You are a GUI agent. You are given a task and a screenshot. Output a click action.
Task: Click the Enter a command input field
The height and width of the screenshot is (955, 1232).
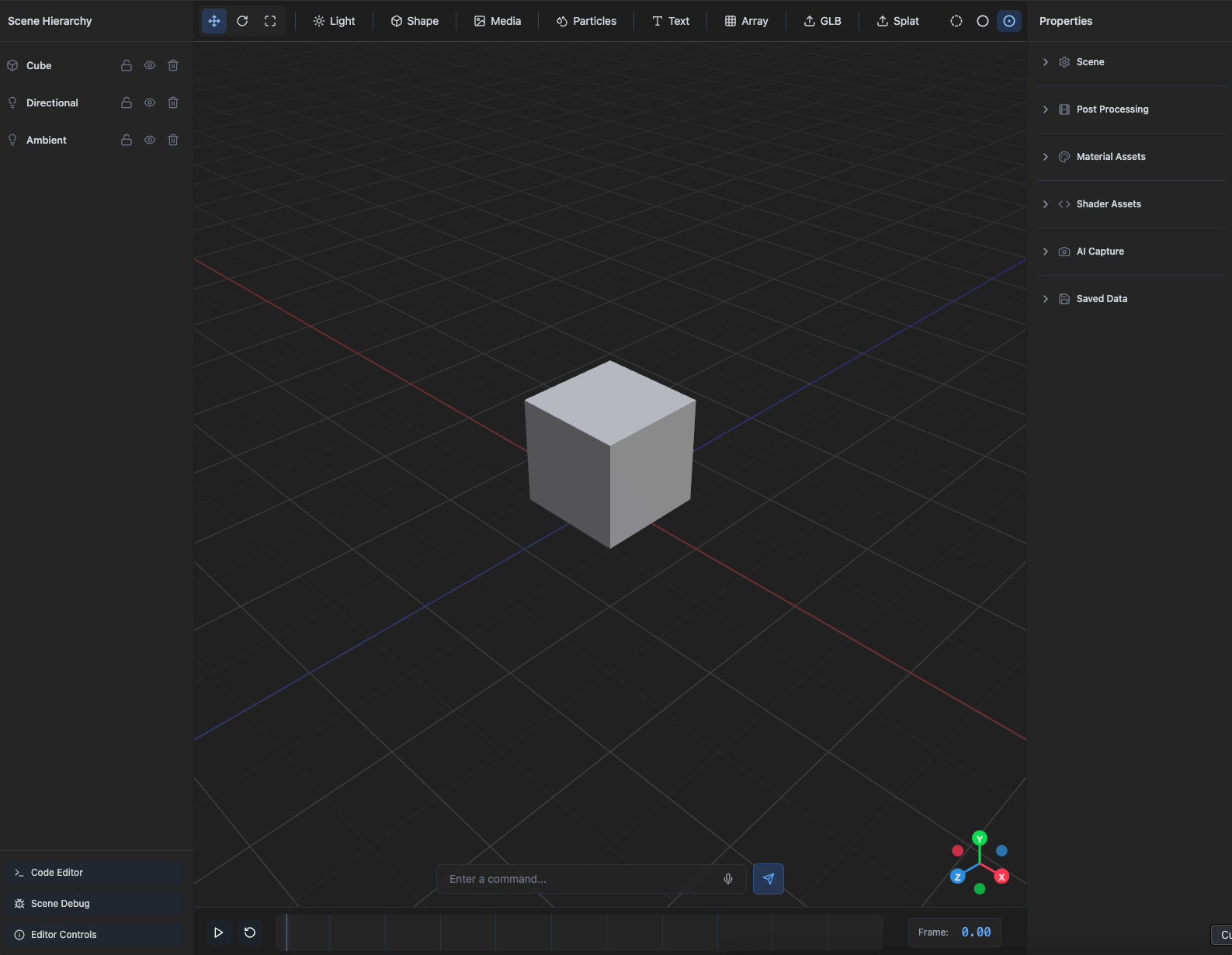(x=578, y=879)
